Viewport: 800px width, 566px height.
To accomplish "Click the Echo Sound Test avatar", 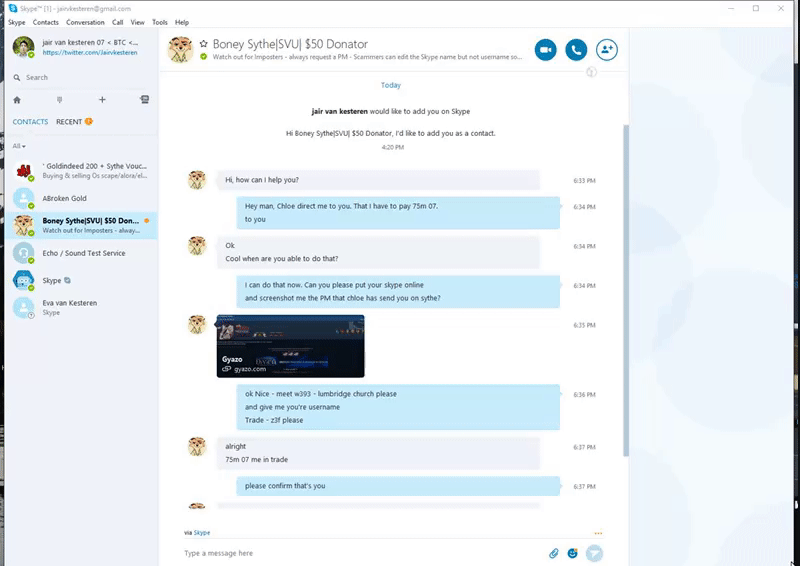I will (x=23, y=253).
